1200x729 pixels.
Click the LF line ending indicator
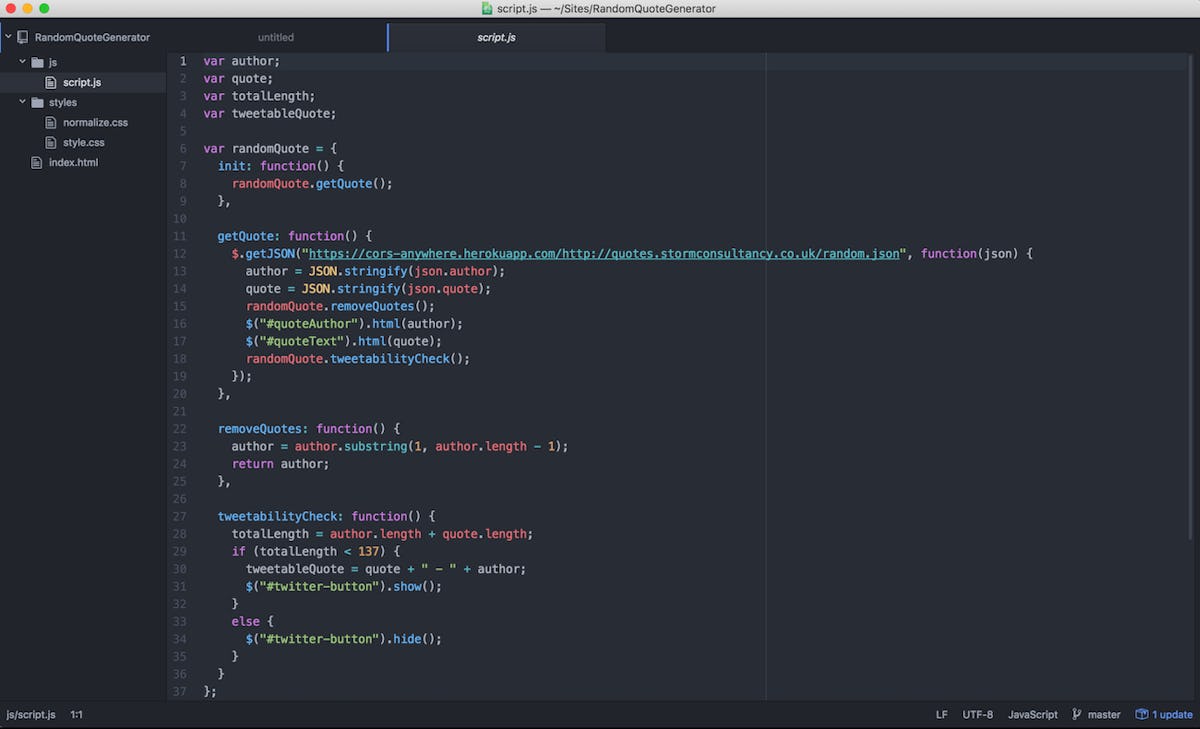point(941,714)
